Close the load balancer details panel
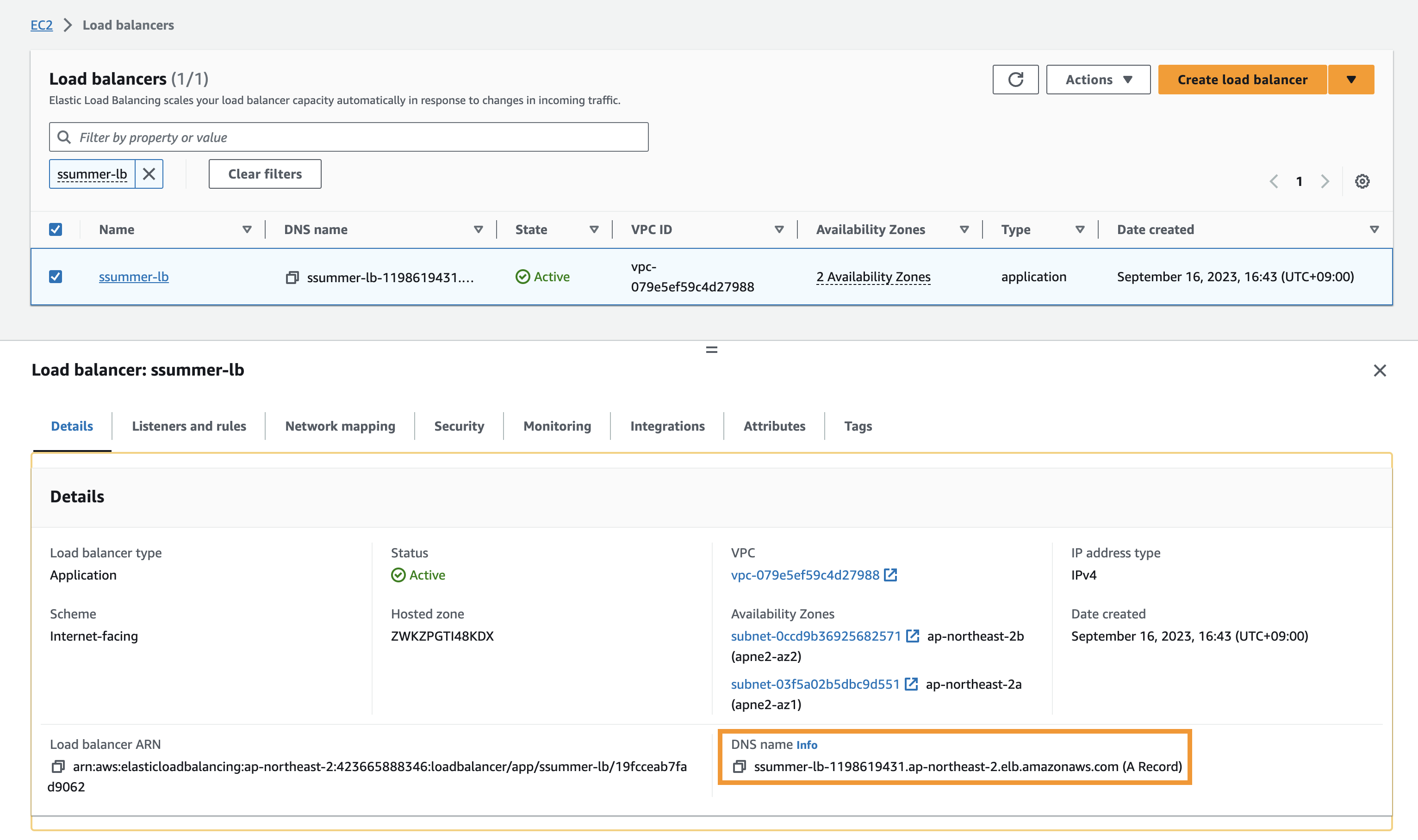1418x840 pixels. [1380, 371]
